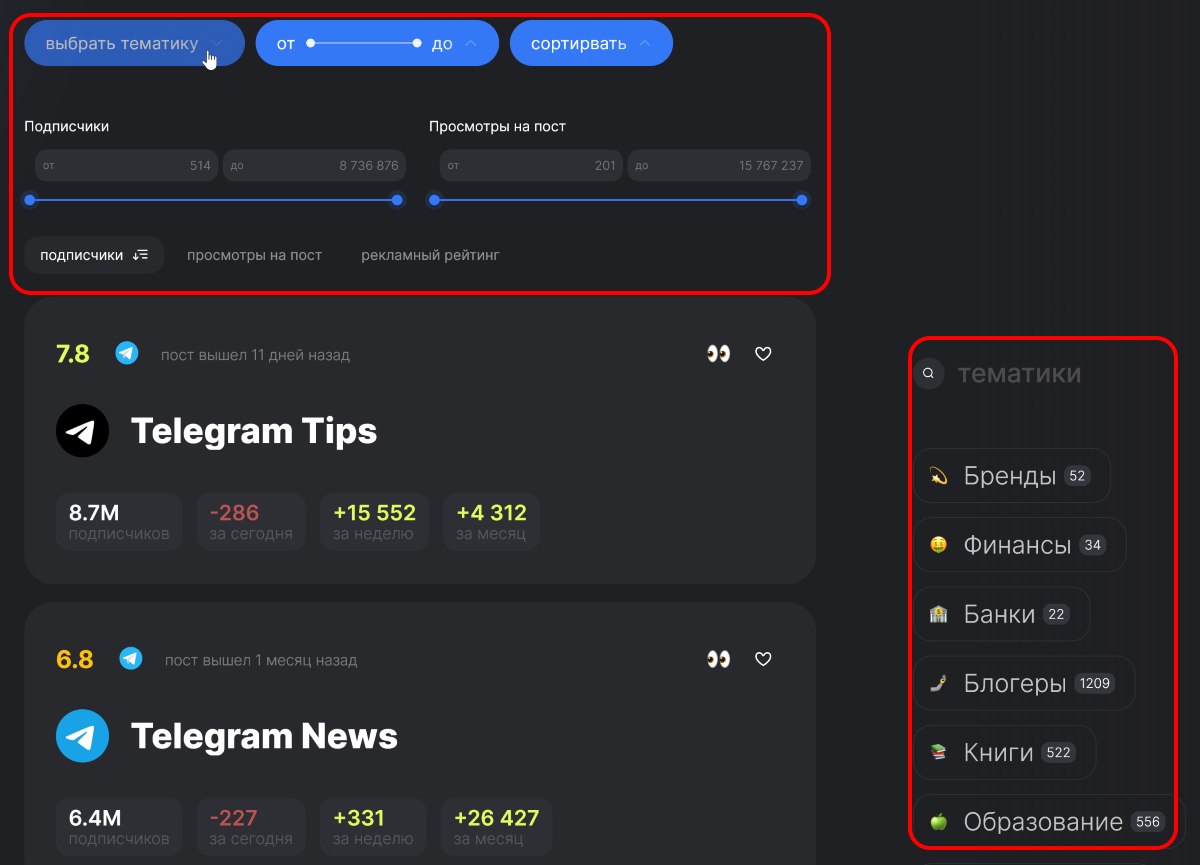Select the 'Банки' topic tag
1200x865 pixels.
1002,614
